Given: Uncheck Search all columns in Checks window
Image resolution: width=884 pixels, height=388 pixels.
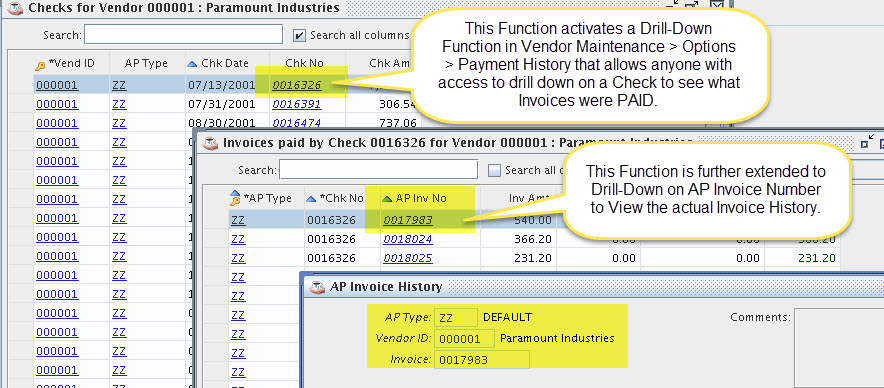Looking at the screenshot, I should [x=300, y=36].
